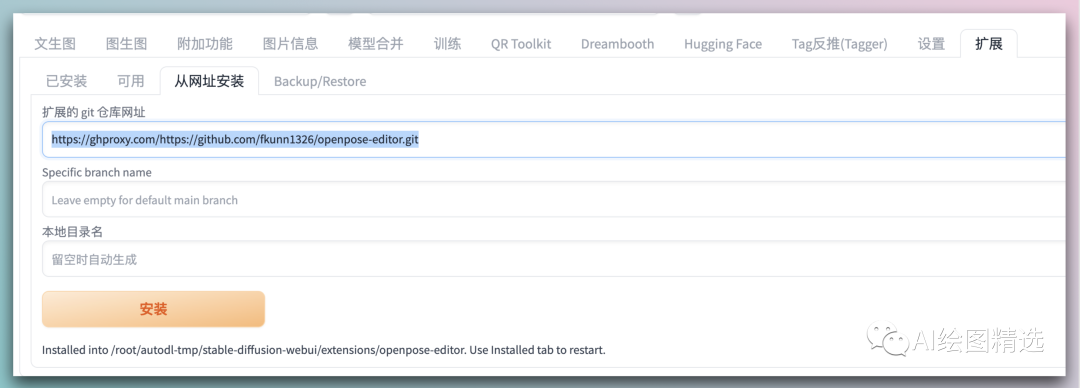Screen dimensions: 1080x388
Task: Switch to the 已安装 sub-tab
Action: coord(67,81)
